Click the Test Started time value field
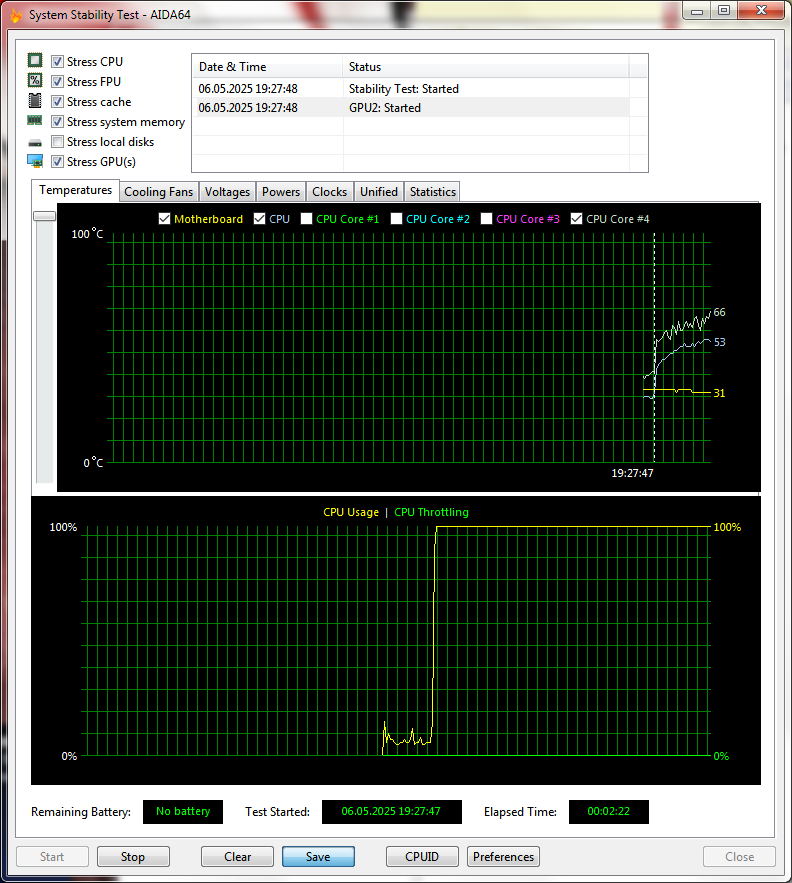The width and height of the screenshot is (792, 883). click(391, 811)
